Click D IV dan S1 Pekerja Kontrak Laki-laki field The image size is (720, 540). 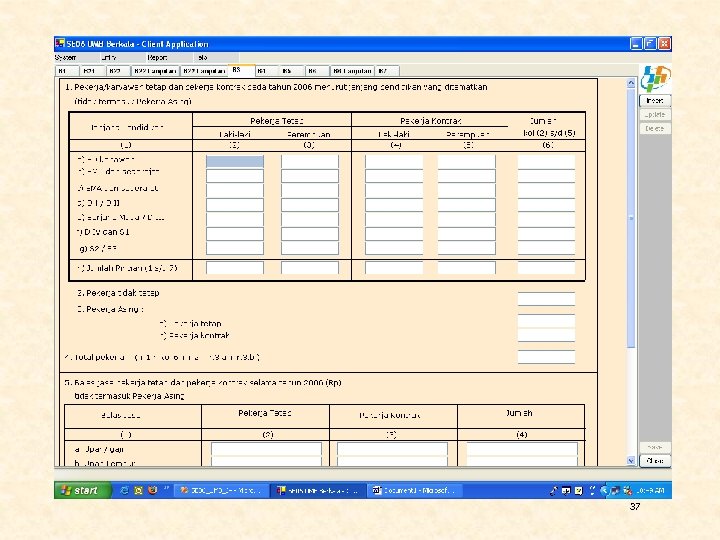(x=394, y=234)
